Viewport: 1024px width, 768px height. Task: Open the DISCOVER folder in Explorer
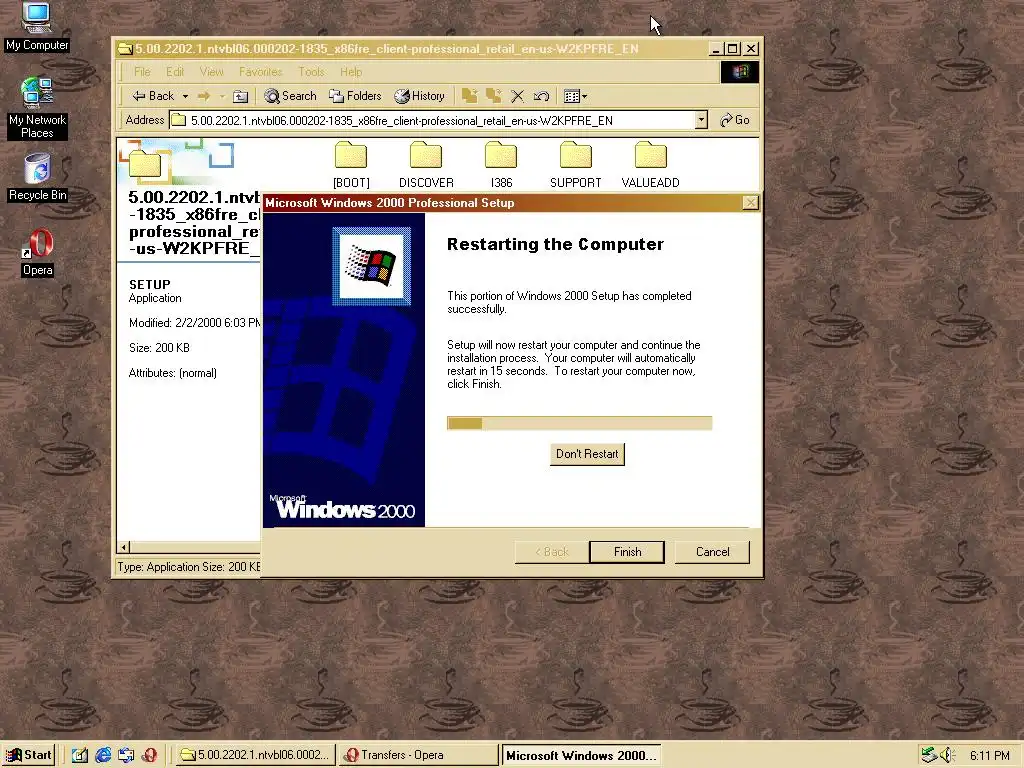tap(426, 165)
